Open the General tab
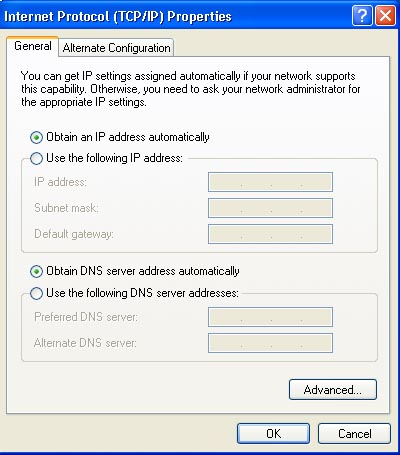The image size is (400, 455). click(x=33, y=46)
